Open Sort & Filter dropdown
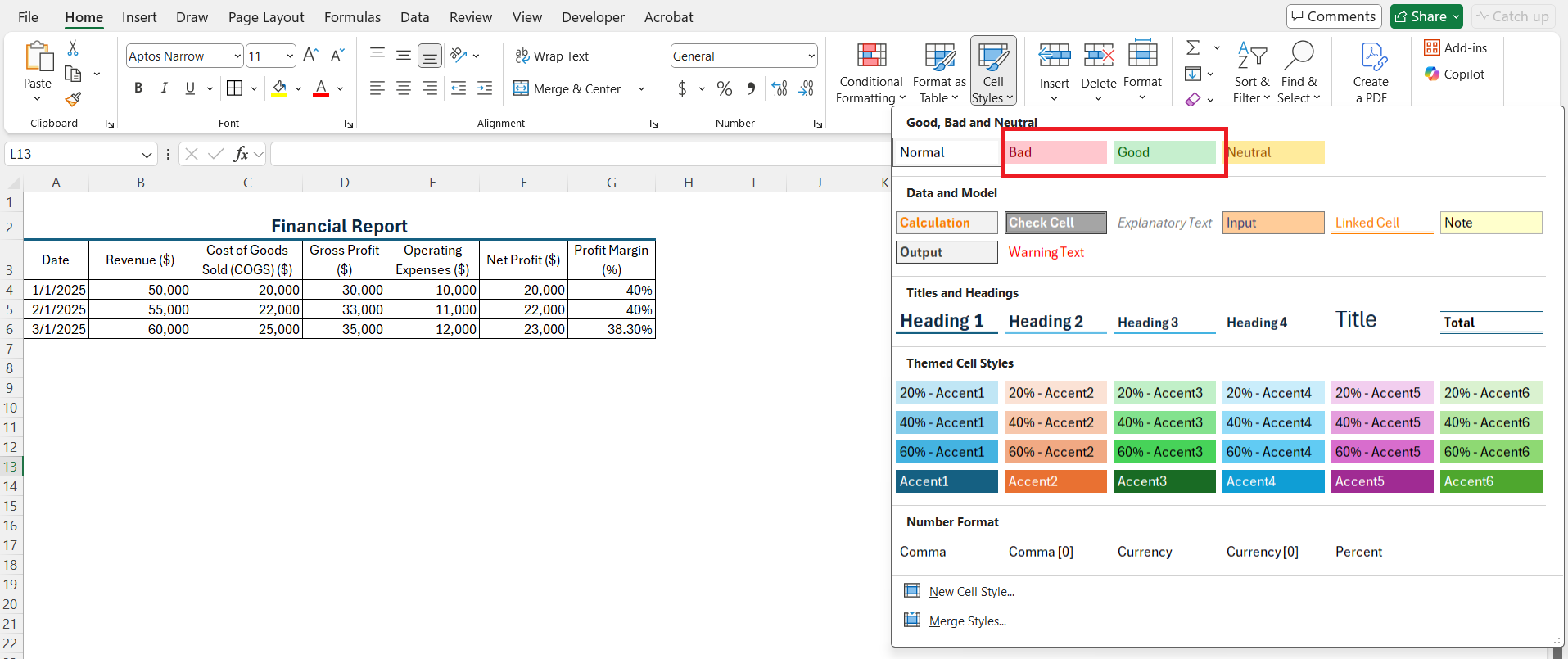This screenshot has height=659, width=1568. pyautogui.click(x=1251, y=74)
